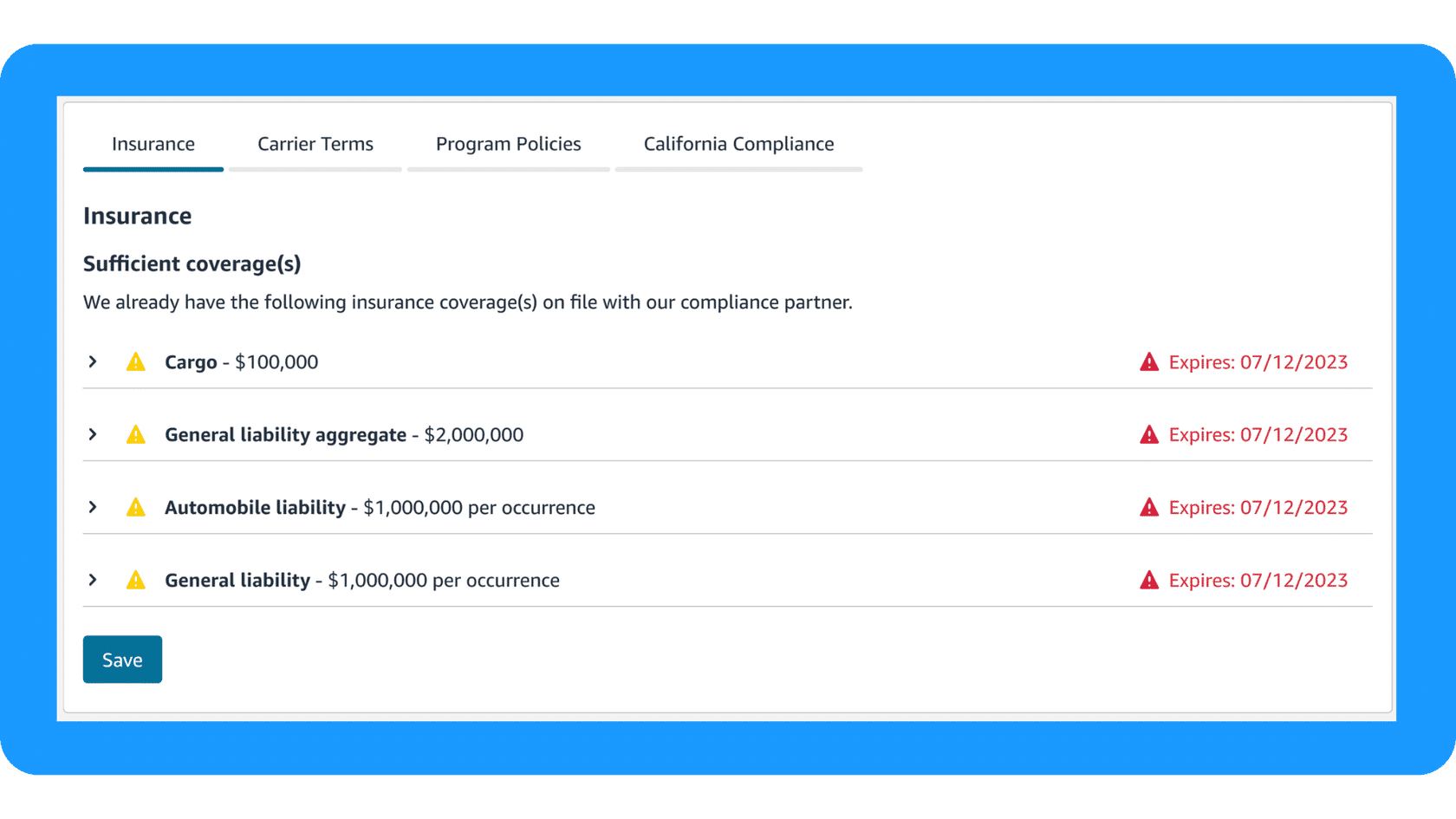Click red alert icon on Automobile liability expiry

coord(1149,508)
